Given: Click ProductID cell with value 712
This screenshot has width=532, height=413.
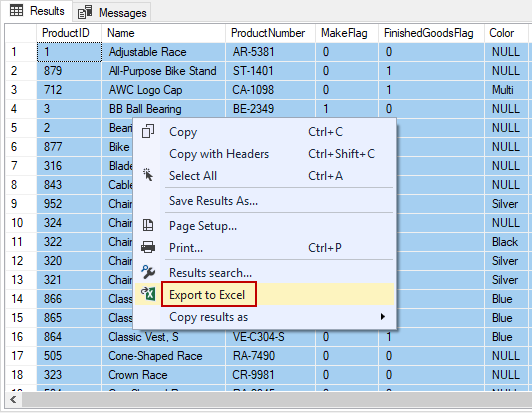Looking at the screenshot, I should click(x=69, y=90).
